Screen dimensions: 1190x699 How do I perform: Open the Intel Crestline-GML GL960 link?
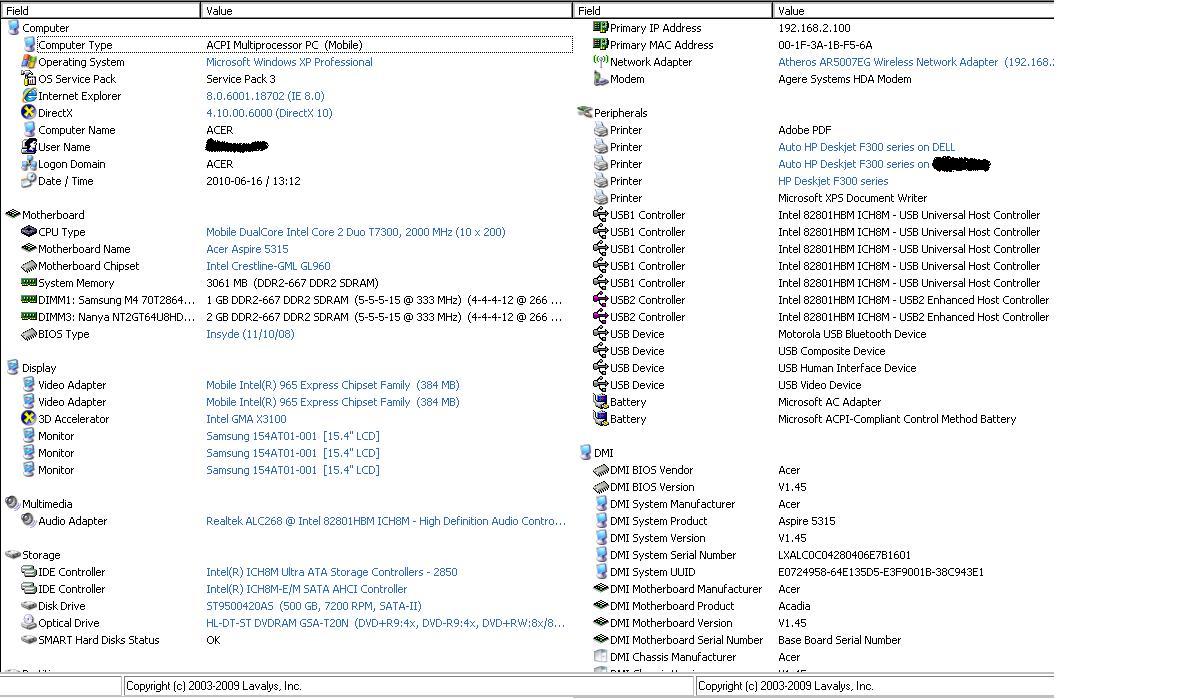268,266
